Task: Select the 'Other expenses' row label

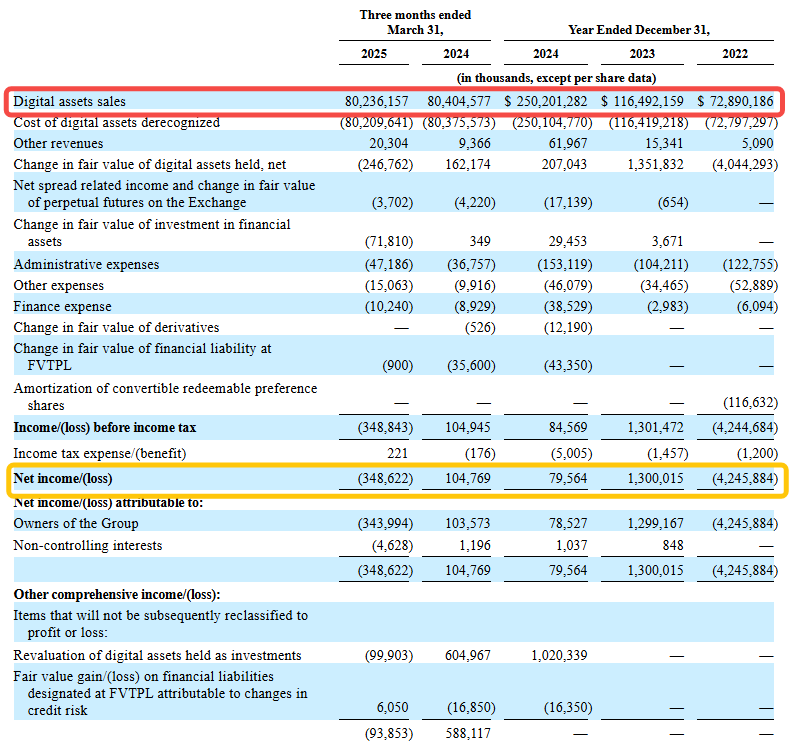Action: [59, 286]
